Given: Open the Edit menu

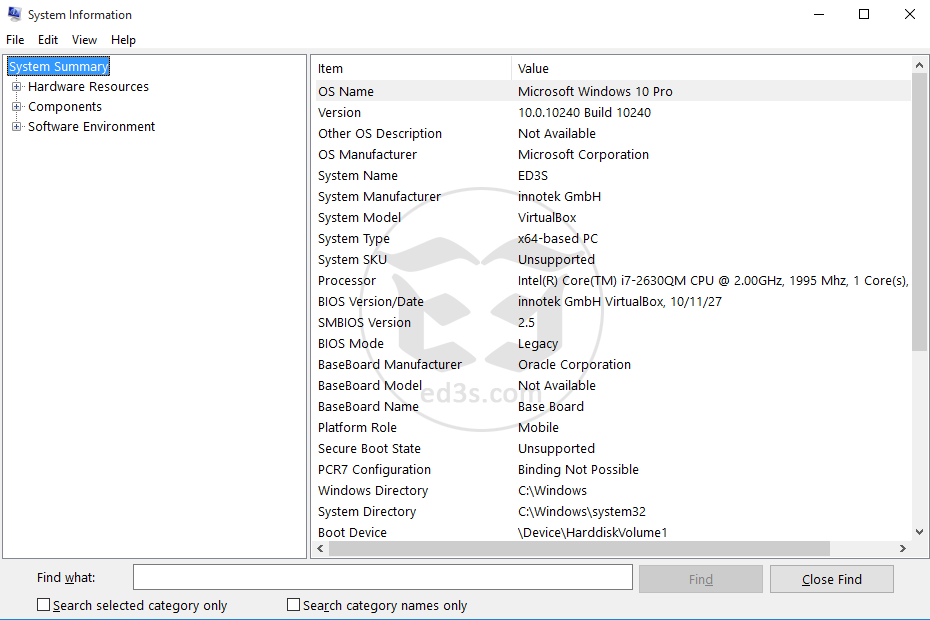Looking at the screenshot, I should point(48,40).
